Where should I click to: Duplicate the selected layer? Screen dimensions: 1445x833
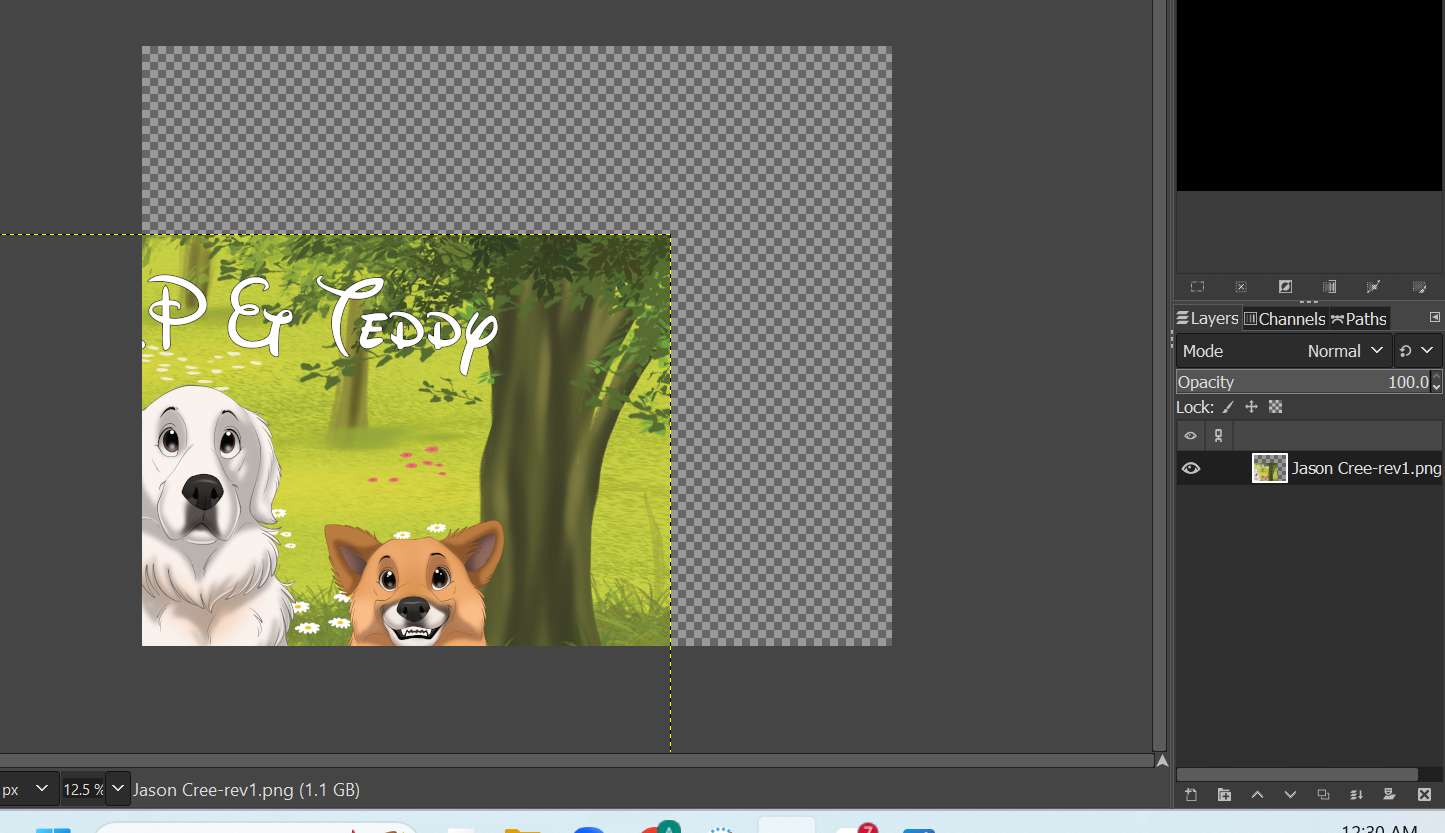click(x=1323, y=795)
